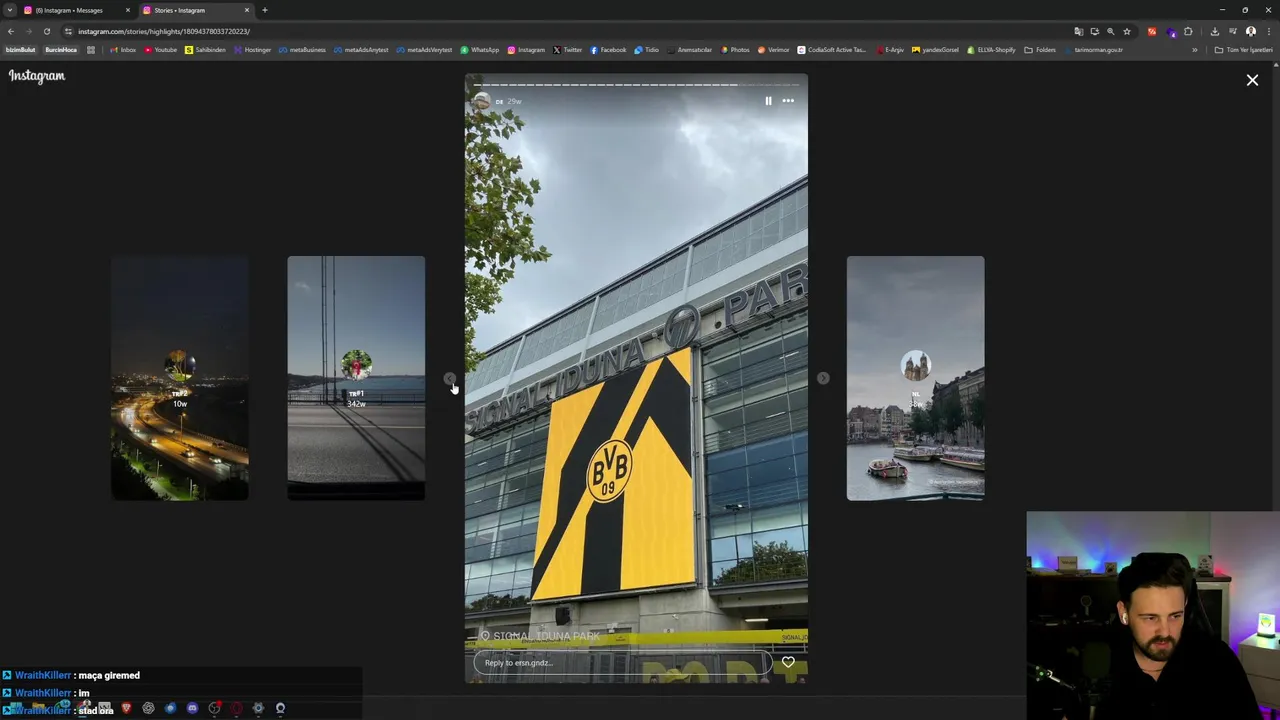Open the browser downloads icon
Screen dimensions: 1280x720
[x=1215, y=31]
